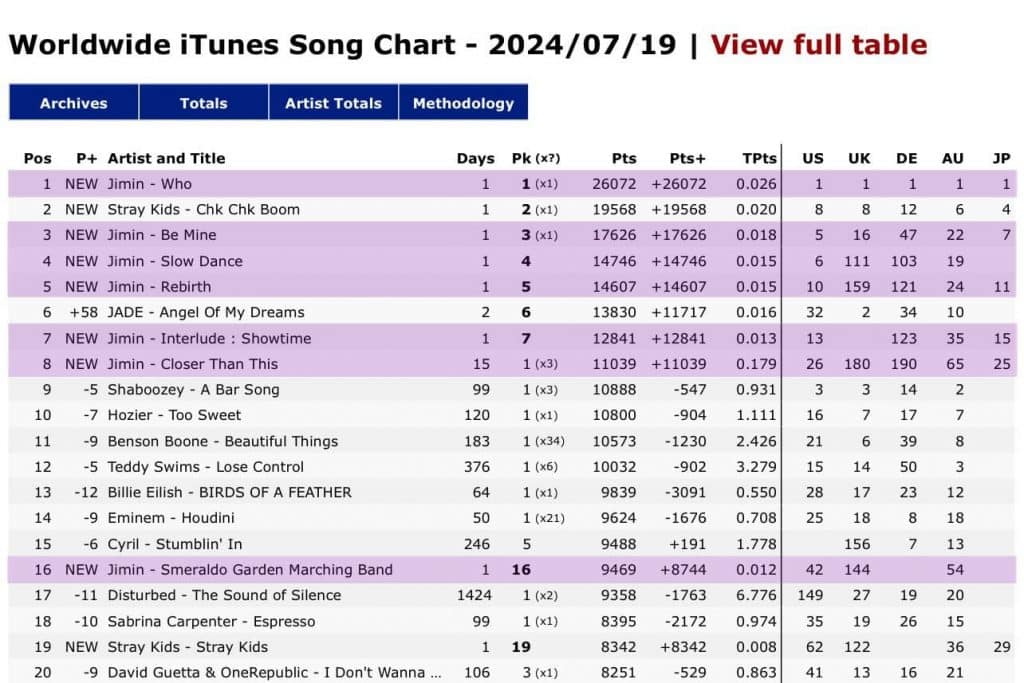Click the US country column header

pyautogui.click(x=813, y=158)
